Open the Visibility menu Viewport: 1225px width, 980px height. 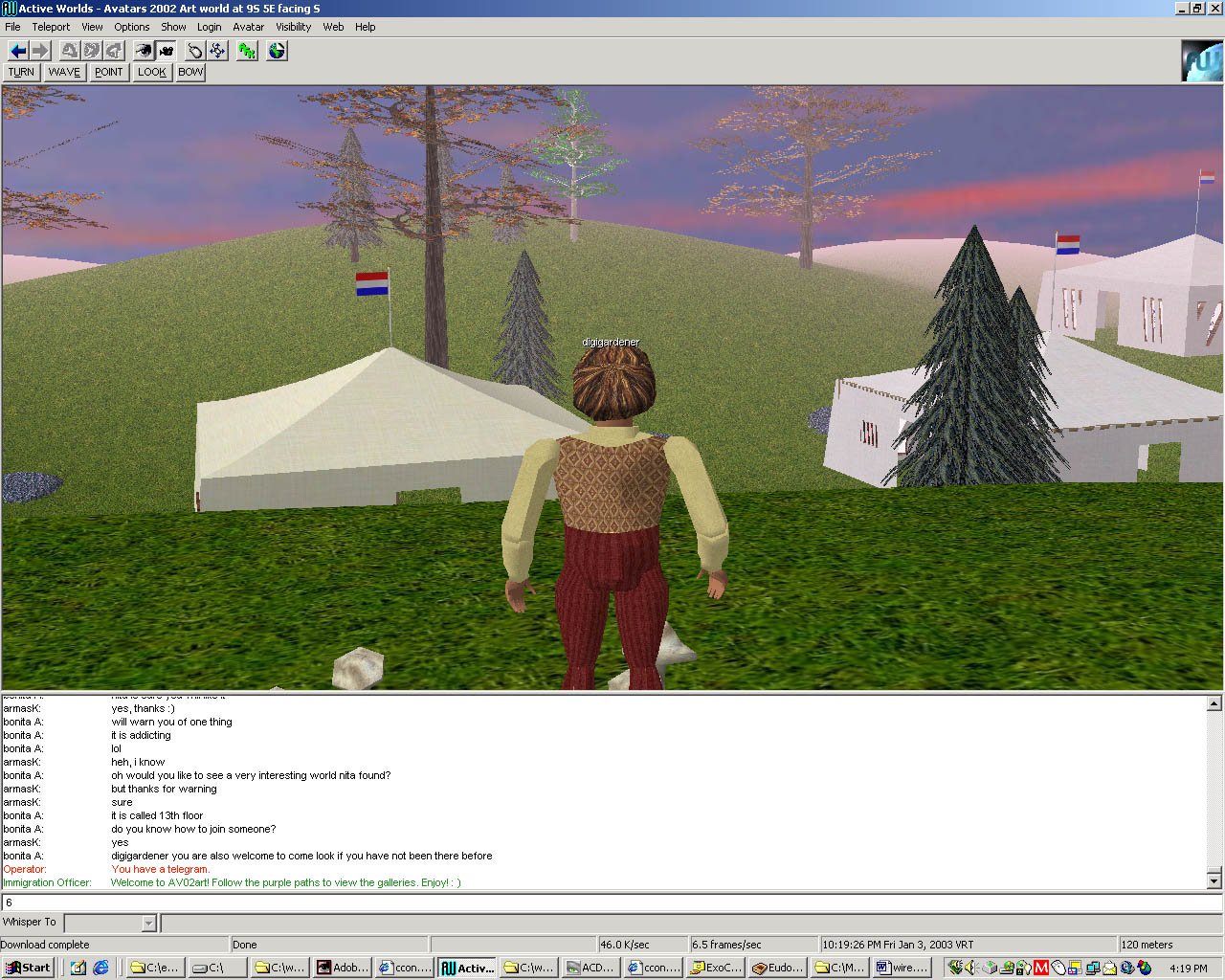[293, 27]
